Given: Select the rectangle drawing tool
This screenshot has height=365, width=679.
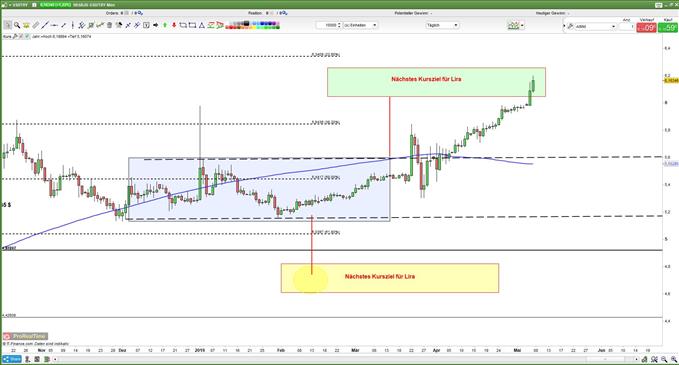Looking at the screenshot, I should pyautogui.click(x=192, y=25).
